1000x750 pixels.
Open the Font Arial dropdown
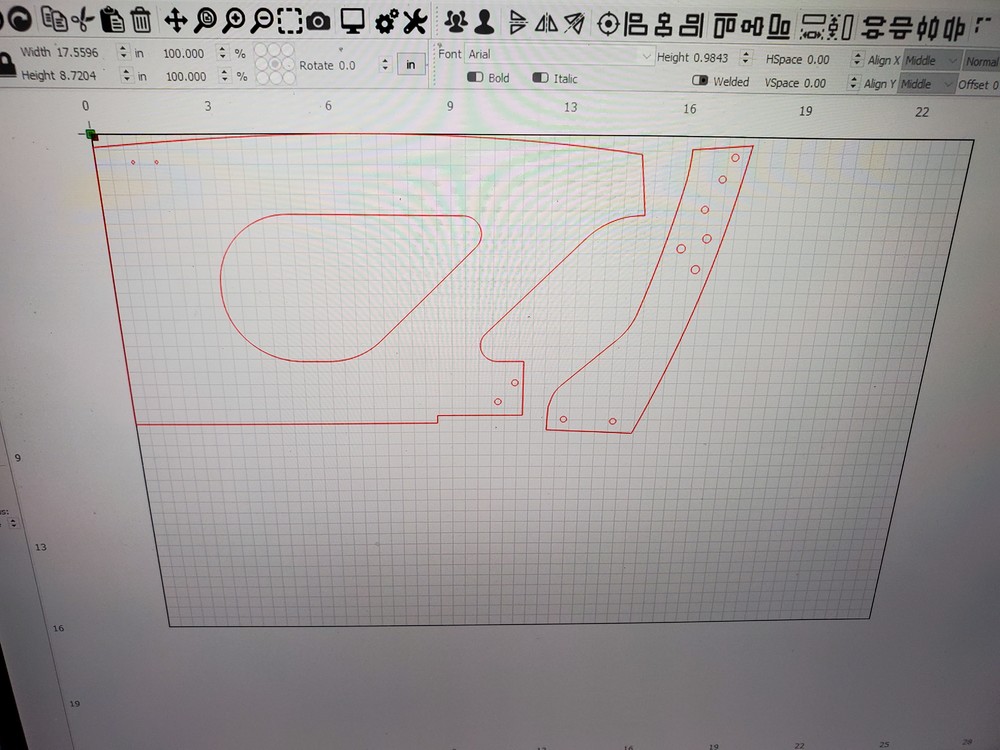point(559,55)
